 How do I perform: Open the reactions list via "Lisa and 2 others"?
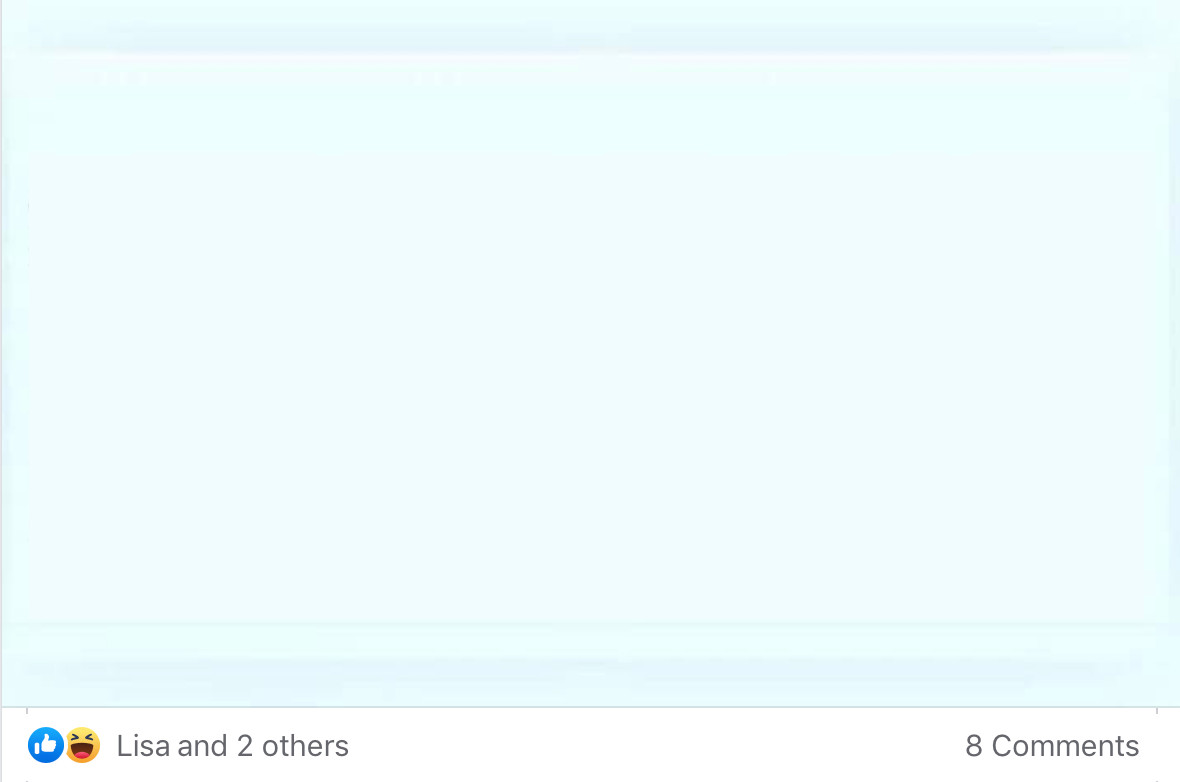pos(233,746)
